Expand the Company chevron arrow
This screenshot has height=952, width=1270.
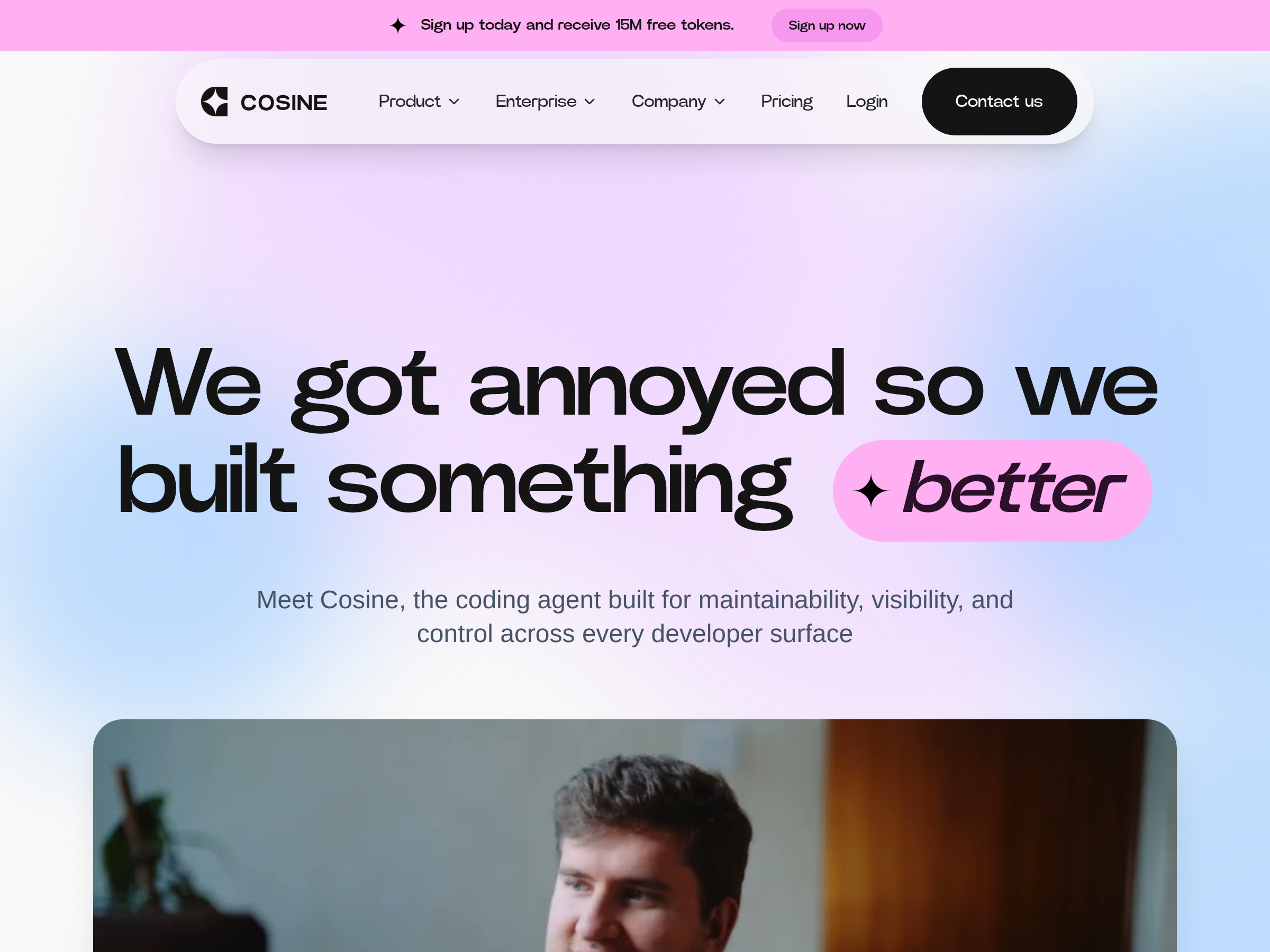(x=719, y=102)
